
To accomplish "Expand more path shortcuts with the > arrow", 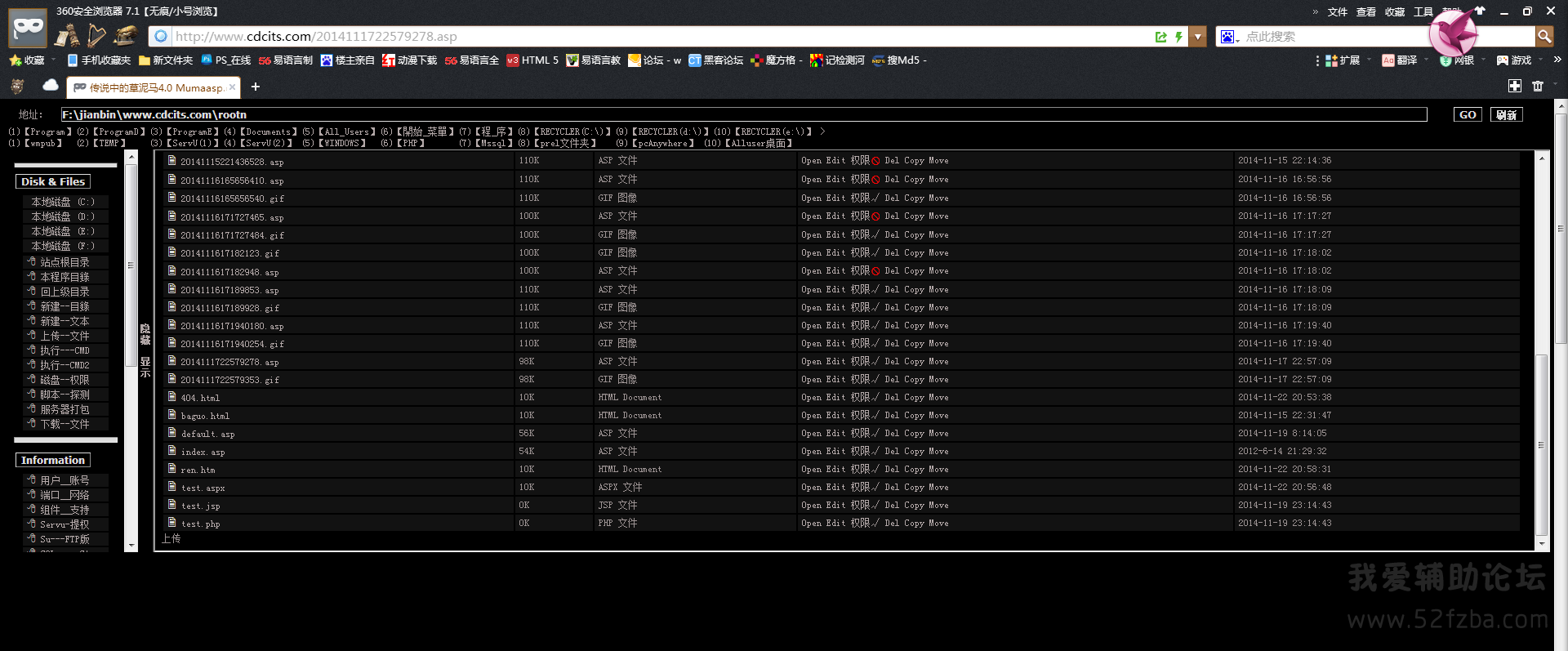I will point(822,131).
